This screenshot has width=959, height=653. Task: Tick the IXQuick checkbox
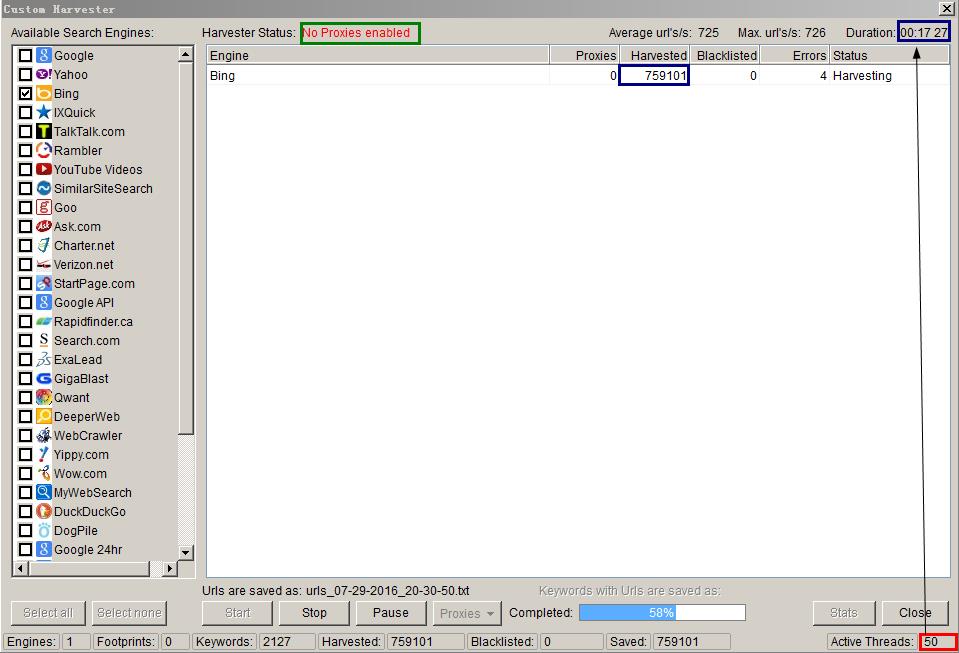click(x=25, y=112)
